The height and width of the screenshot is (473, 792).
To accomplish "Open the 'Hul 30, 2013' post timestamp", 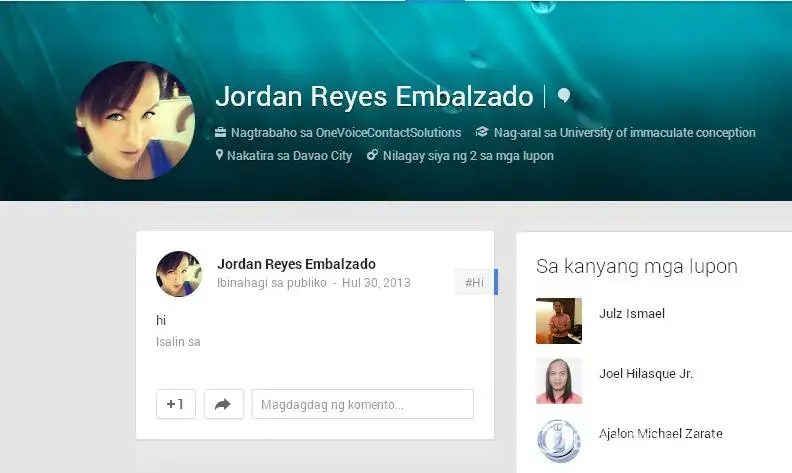I will tap(376, 283).
